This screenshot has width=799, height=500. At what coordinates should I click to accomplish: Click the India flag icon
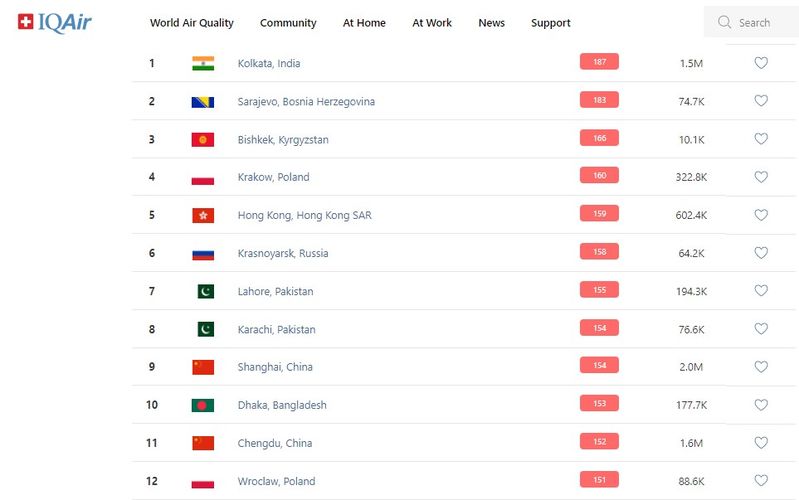[x=203, y=63]
